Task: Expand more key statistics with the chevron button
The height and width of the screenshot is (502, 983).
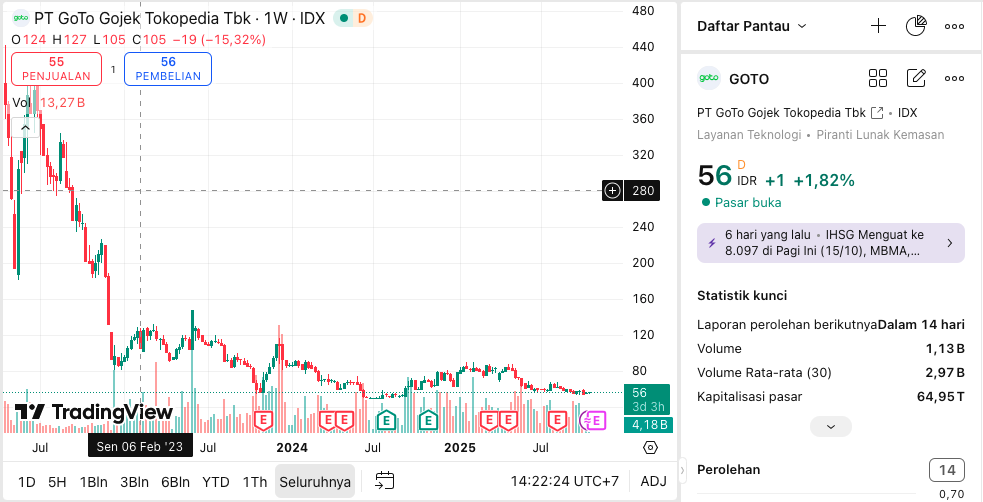Action: tap(831, 426)
